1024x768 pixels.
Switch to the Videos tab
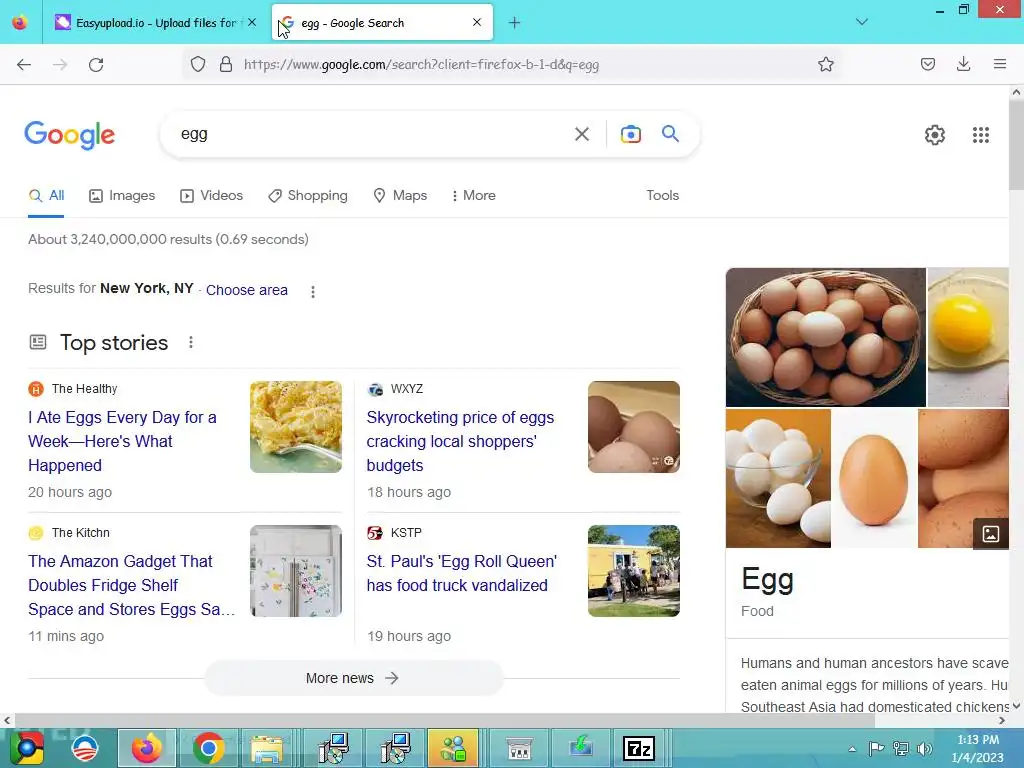pyautogui.click(x=212, y=195)
